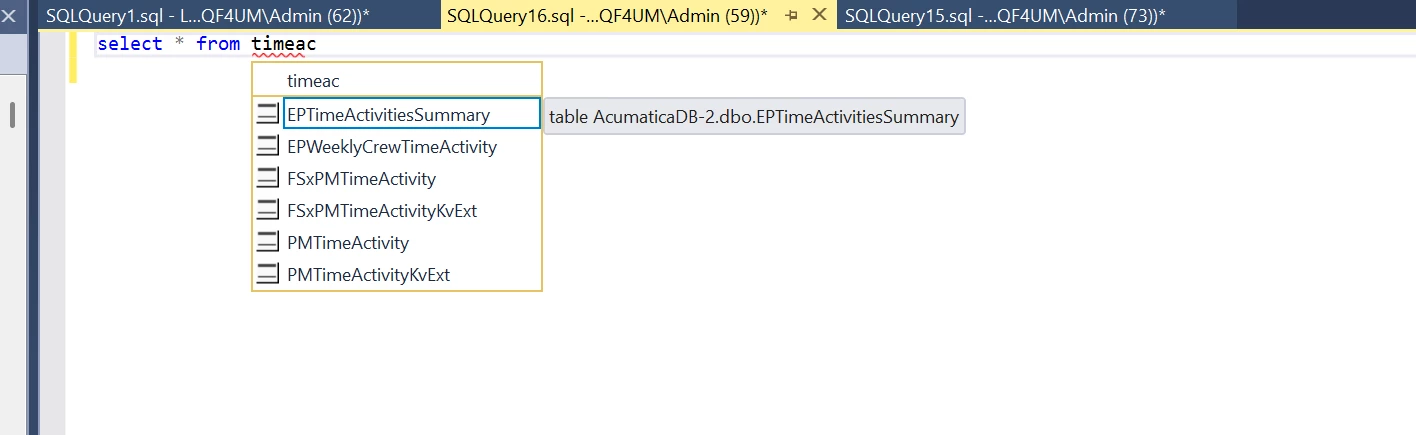Click table icon beside PMTimeActivityKvExt
1416x435 pixels.
pyautogui.click(x=267, y=274)
